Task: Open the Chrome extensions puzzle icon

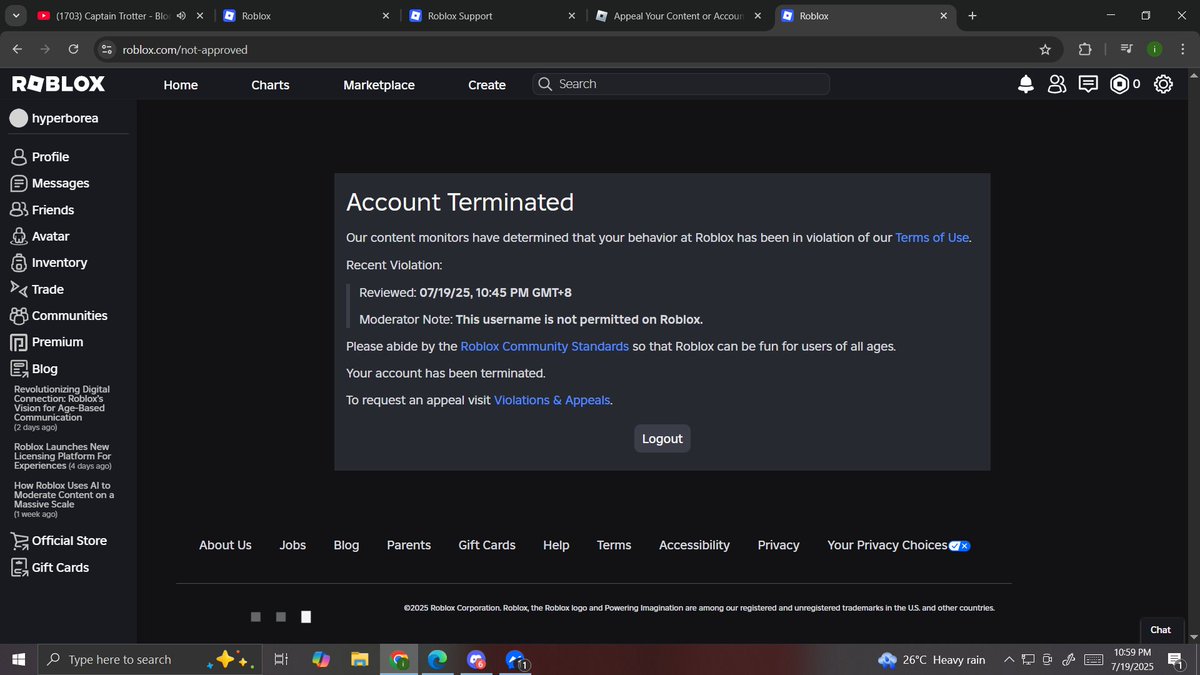Action: 1085,49
